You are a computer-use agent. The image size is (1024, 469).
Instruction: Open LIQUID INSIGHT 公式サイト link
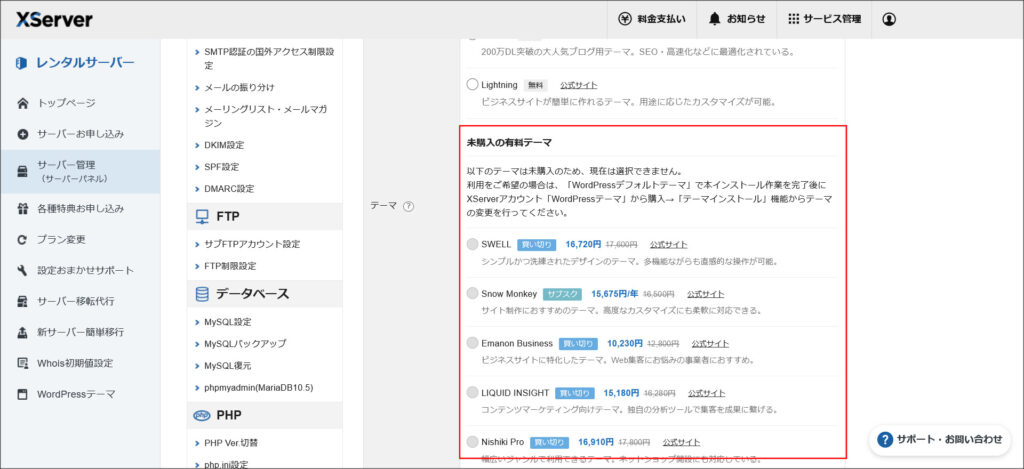click(x=706, y=393)
